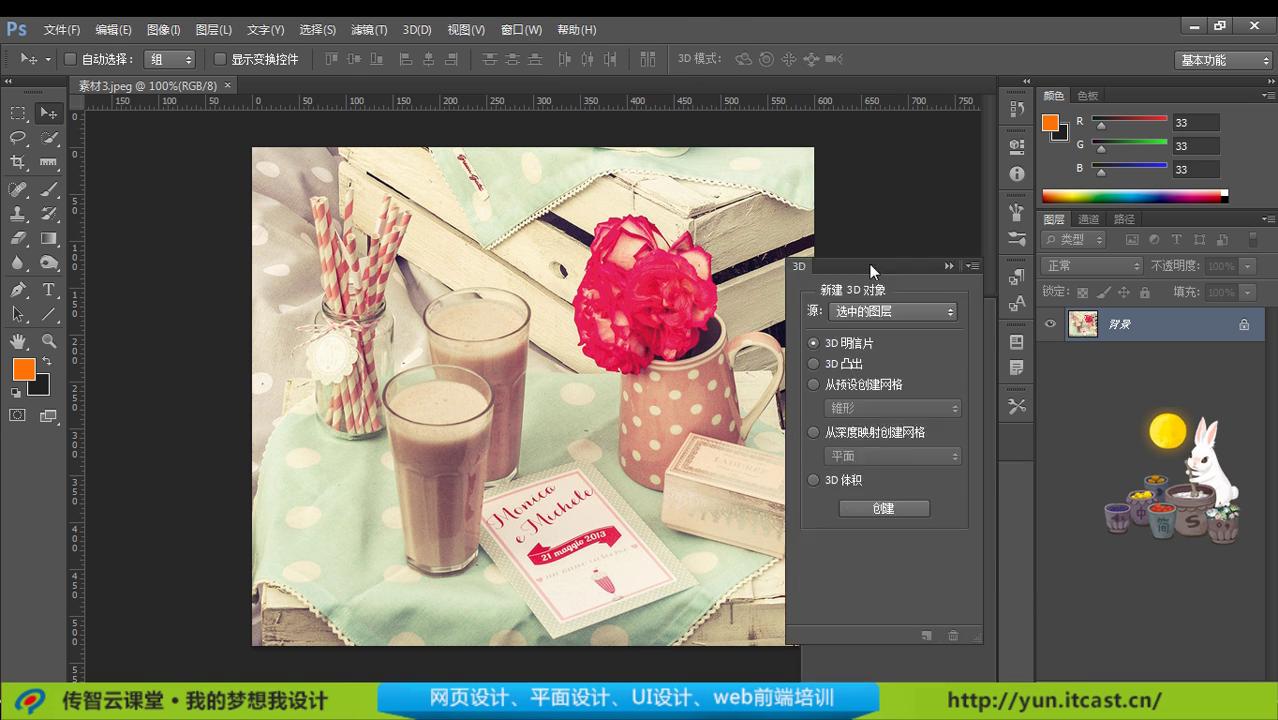This screenshot has width=1278, height=720.
Task: Activate the Clone Stamp tool
Action: pyautogui.click(x=15, y=214)
